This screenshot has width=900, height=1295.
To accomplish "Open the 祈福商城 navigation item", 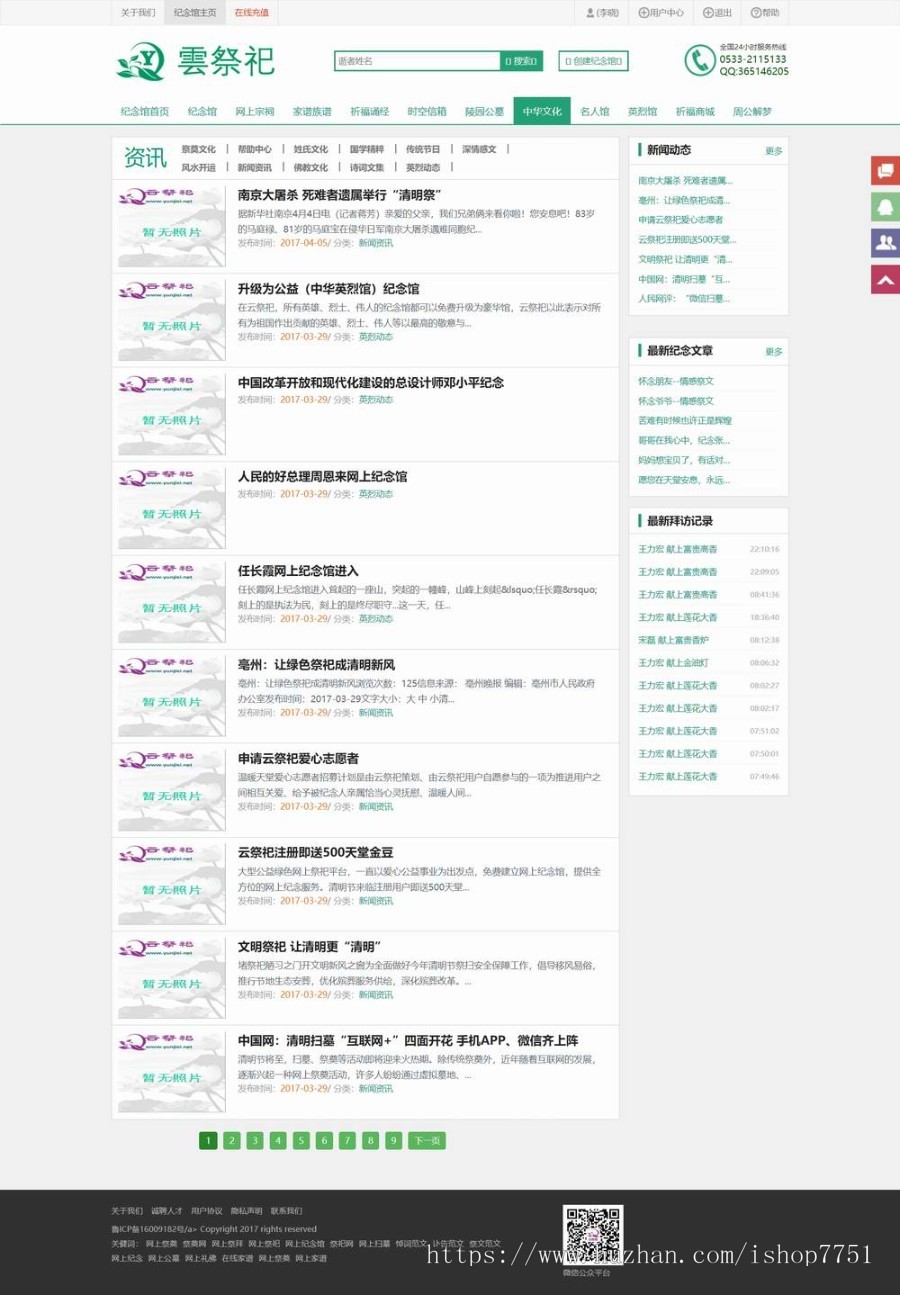I will tap(695, 112).
